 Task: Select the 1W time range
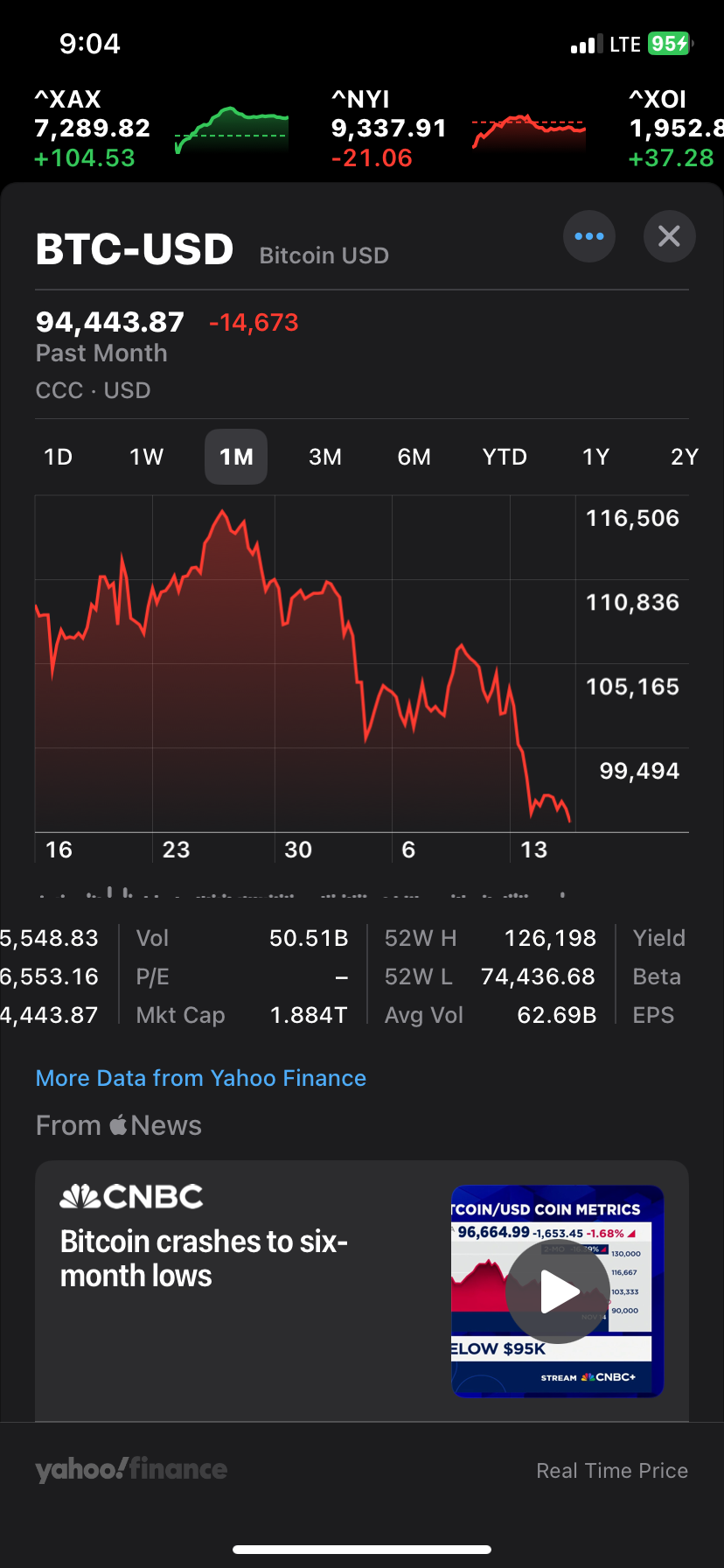[147, 457]
